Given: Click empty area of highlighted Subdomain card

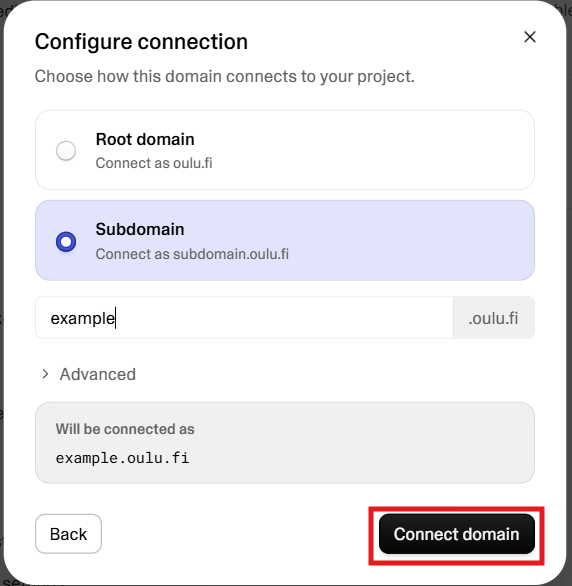Looking at the screenshot, I should [411, 240].
